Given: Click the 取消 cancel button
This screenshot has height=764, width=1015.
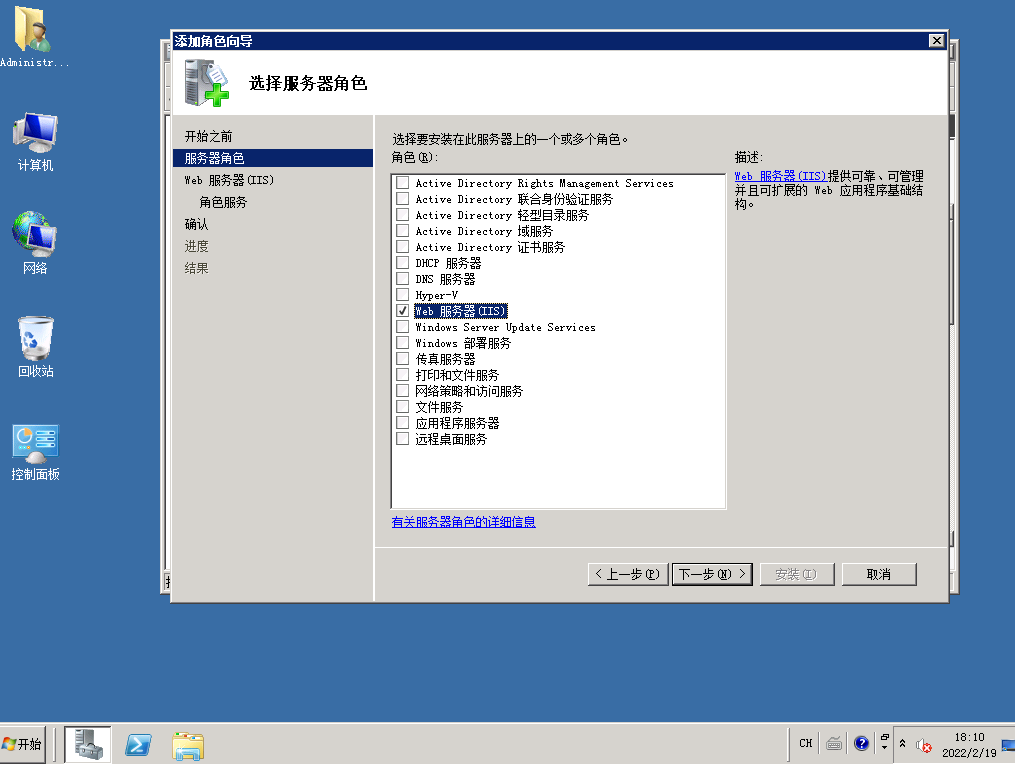Looking at the screenshot, I should (879, 574).
